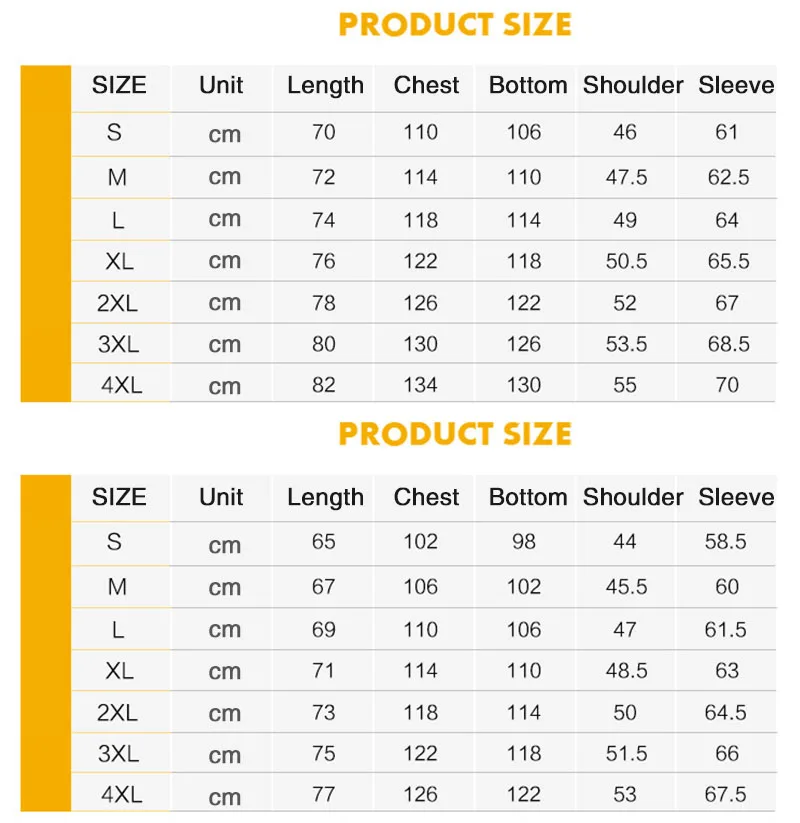800x823 pixels.
Task: Select the 58.5 sleeve value
Action: click(725, 542)
